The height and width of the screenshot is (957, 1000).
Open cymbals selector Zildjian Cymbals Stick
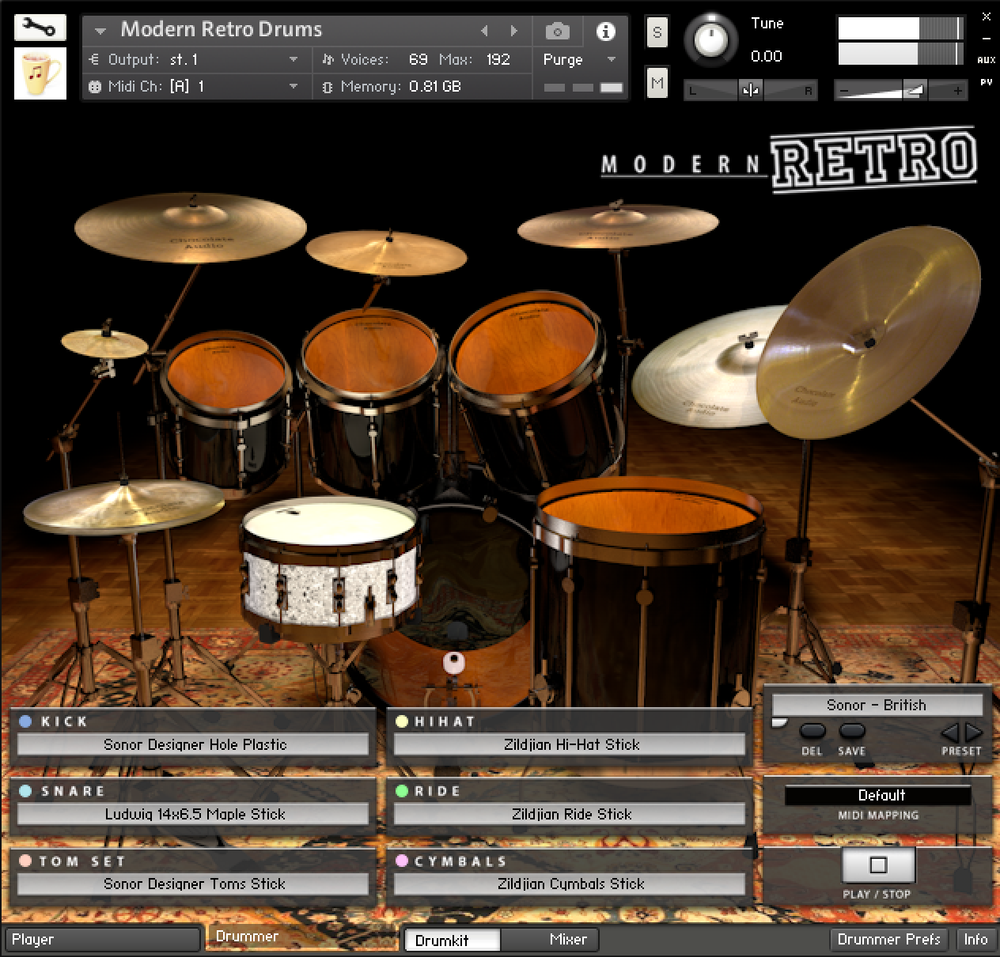(570, 884)
